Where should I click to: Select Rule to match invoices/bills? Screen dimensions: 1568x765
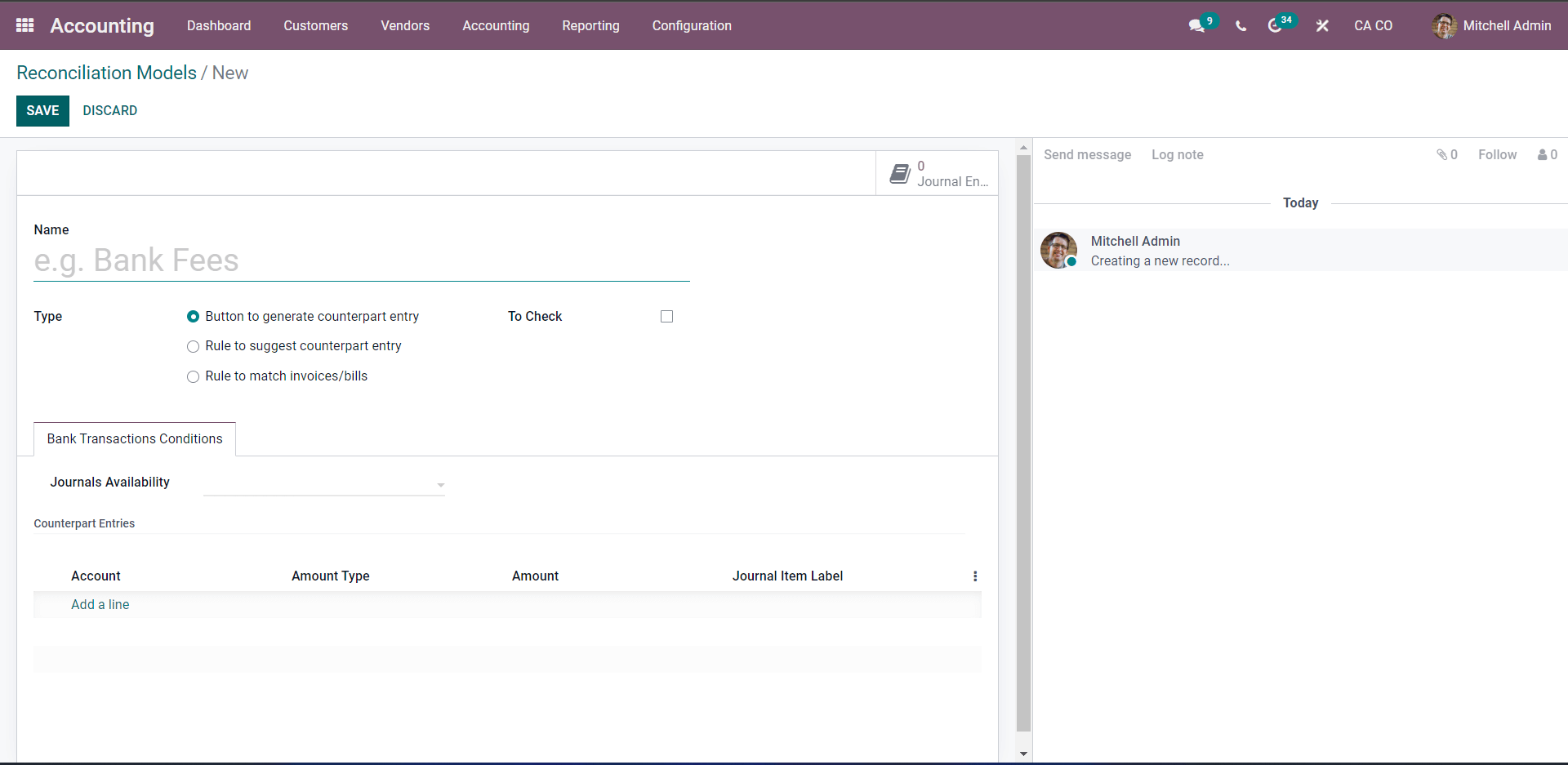point(193,376)
